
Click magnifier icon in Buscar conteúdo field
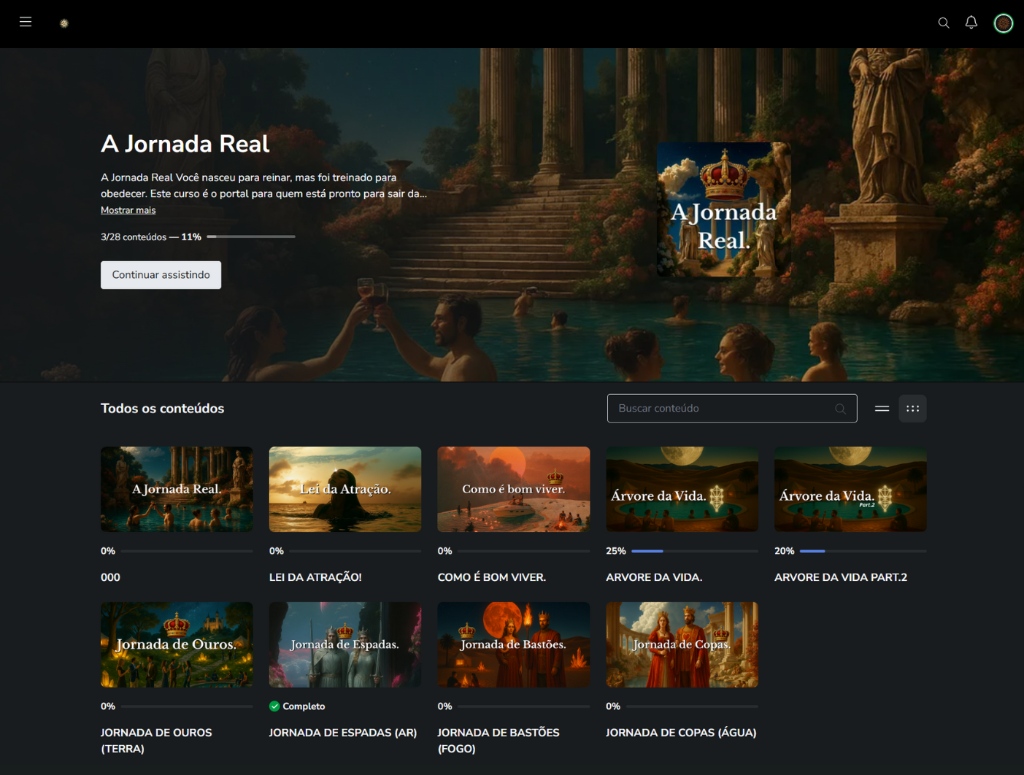840,409
